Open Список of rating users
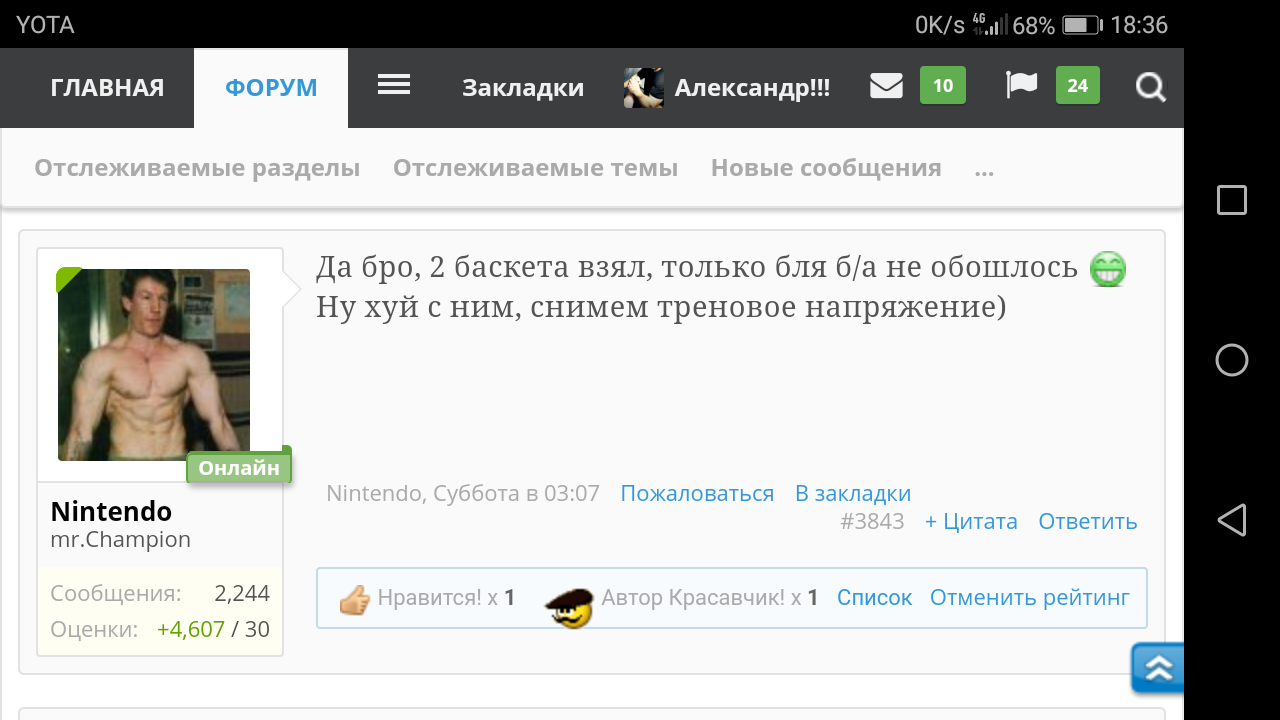Viewport: 1280px width, 720px height. [874, 597]
